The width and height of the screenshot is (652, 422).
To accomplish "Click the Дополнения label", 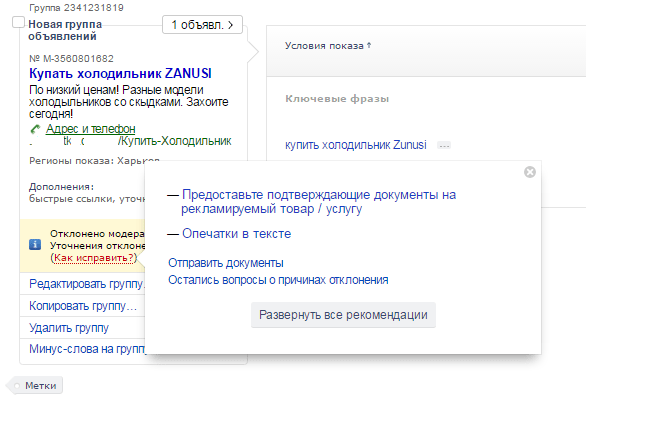I will click(61, 187).
